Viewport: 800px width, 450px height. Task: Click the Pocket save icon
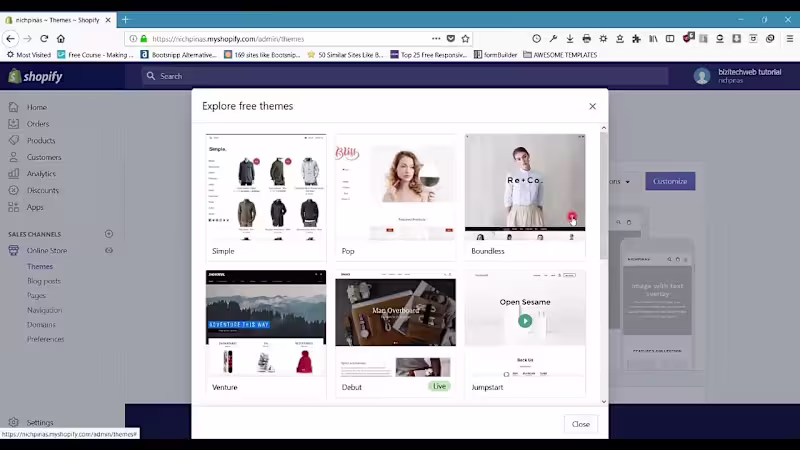click(451, 39)
